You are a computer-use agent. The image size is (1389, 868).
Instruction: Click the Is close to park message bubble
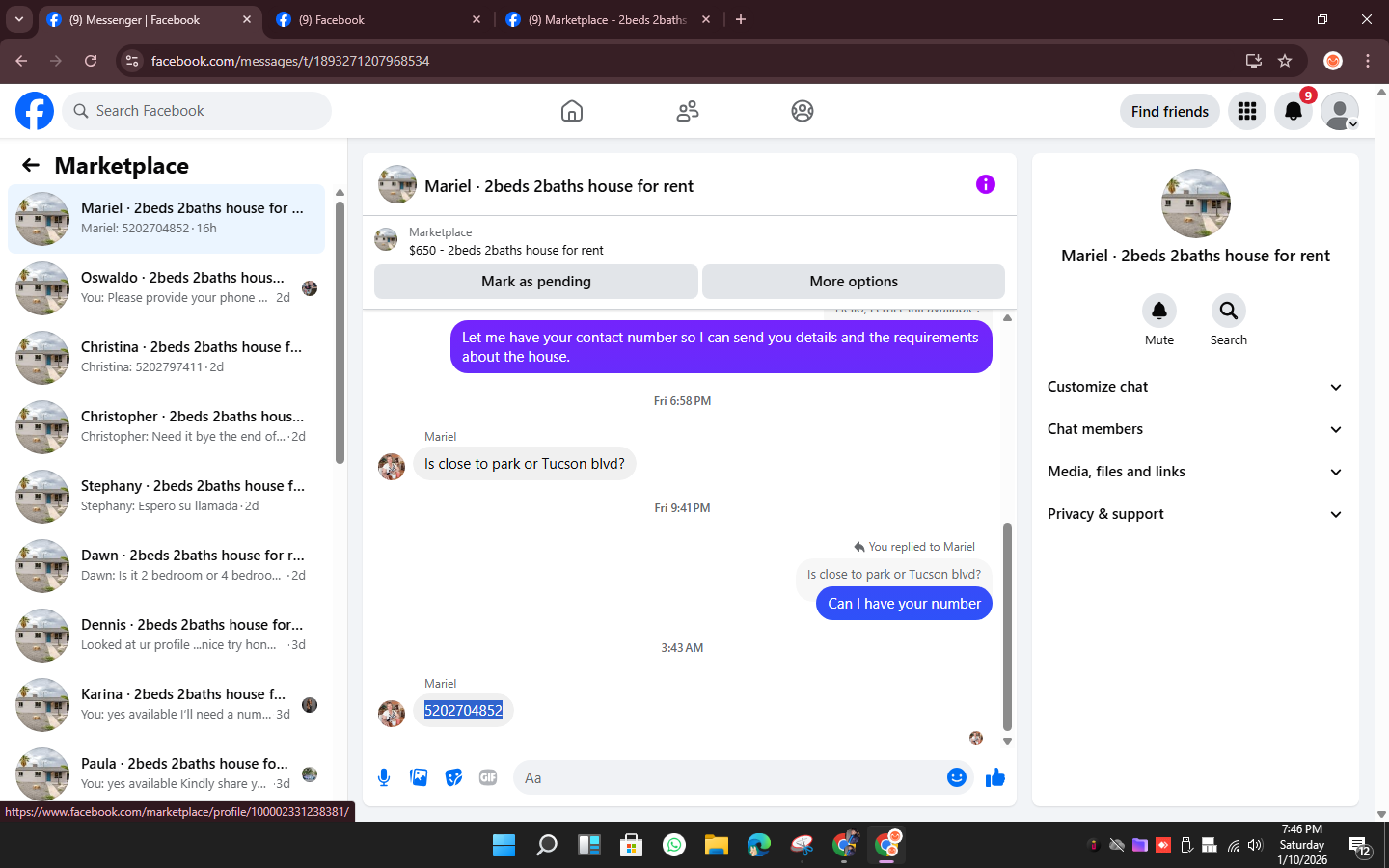point(525,464)
